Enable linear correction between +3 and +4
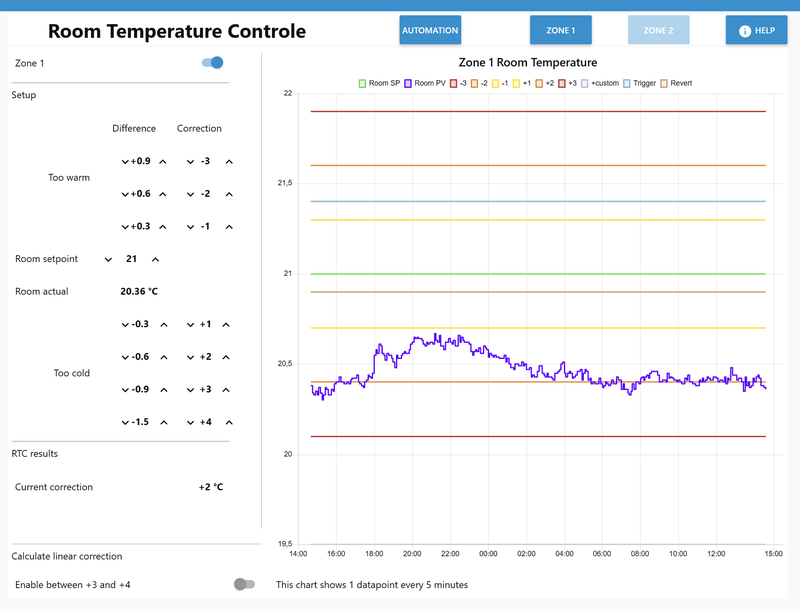Viewport: 800px width, 609px height. [243, 584]
